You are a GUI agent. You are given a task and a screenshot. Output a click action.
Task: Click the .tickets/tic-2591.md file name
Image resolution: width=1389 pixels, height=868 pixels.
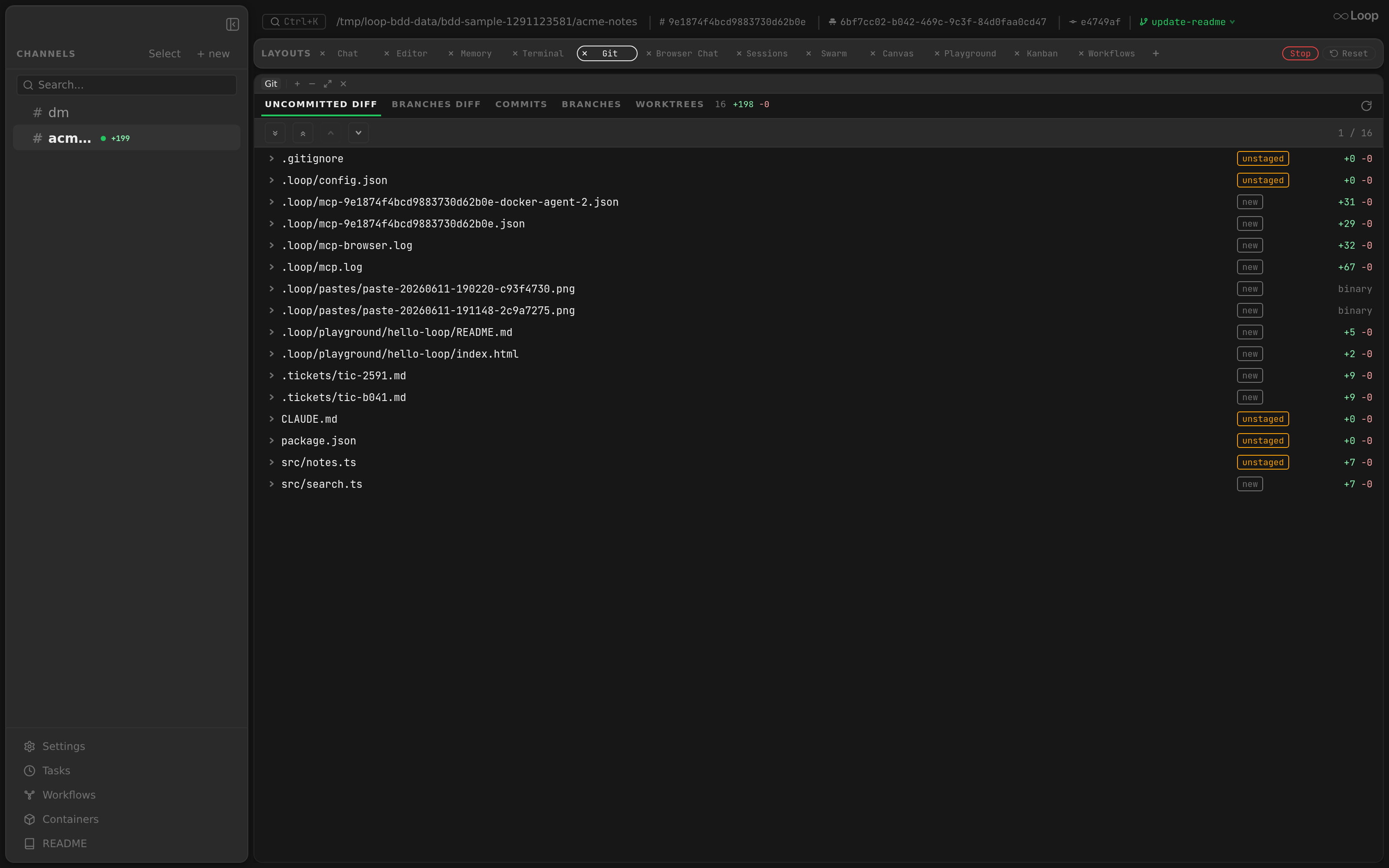tap(343, 375)
